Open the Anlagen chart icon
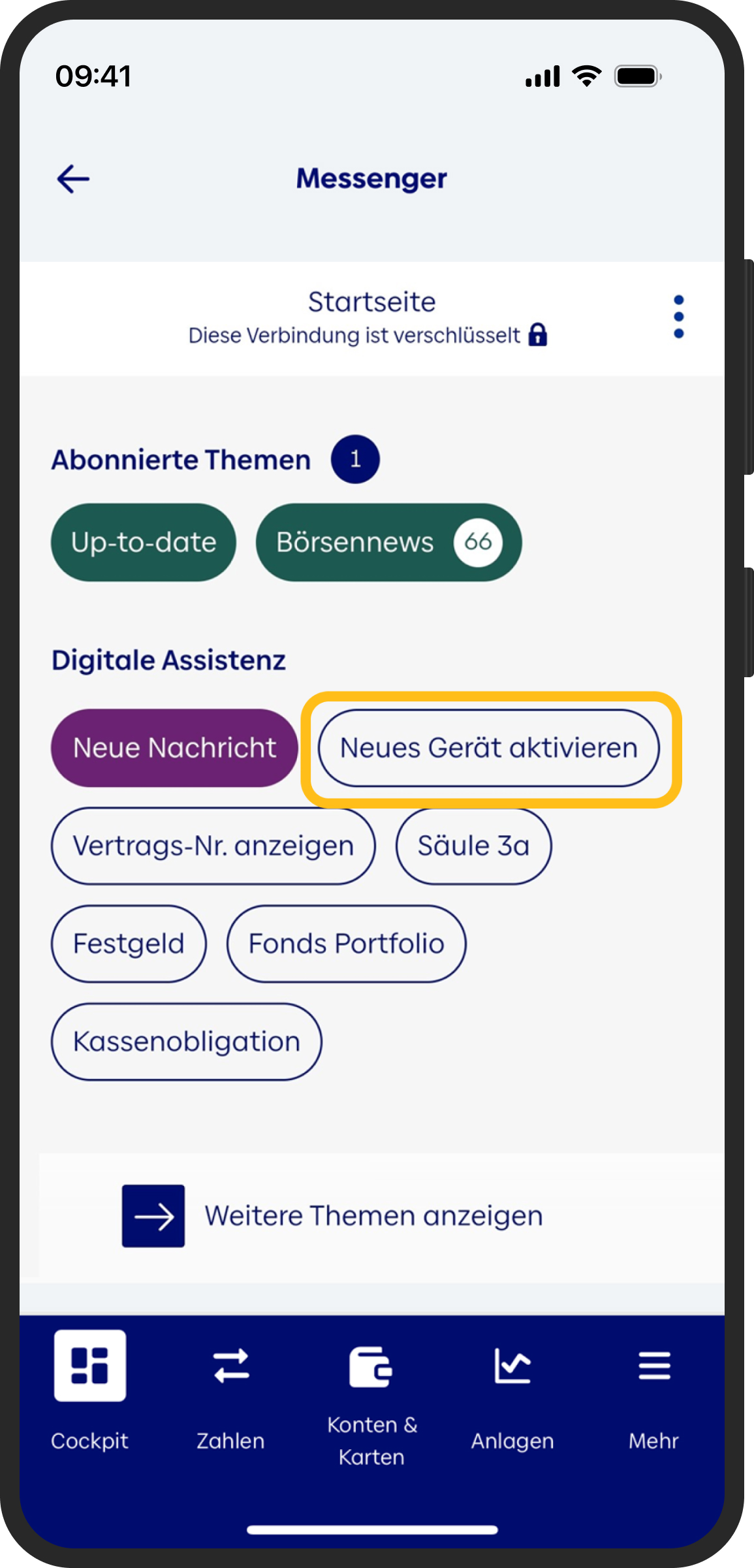This screenshot has width=754, height=1568. click(x=512, y=1366)
